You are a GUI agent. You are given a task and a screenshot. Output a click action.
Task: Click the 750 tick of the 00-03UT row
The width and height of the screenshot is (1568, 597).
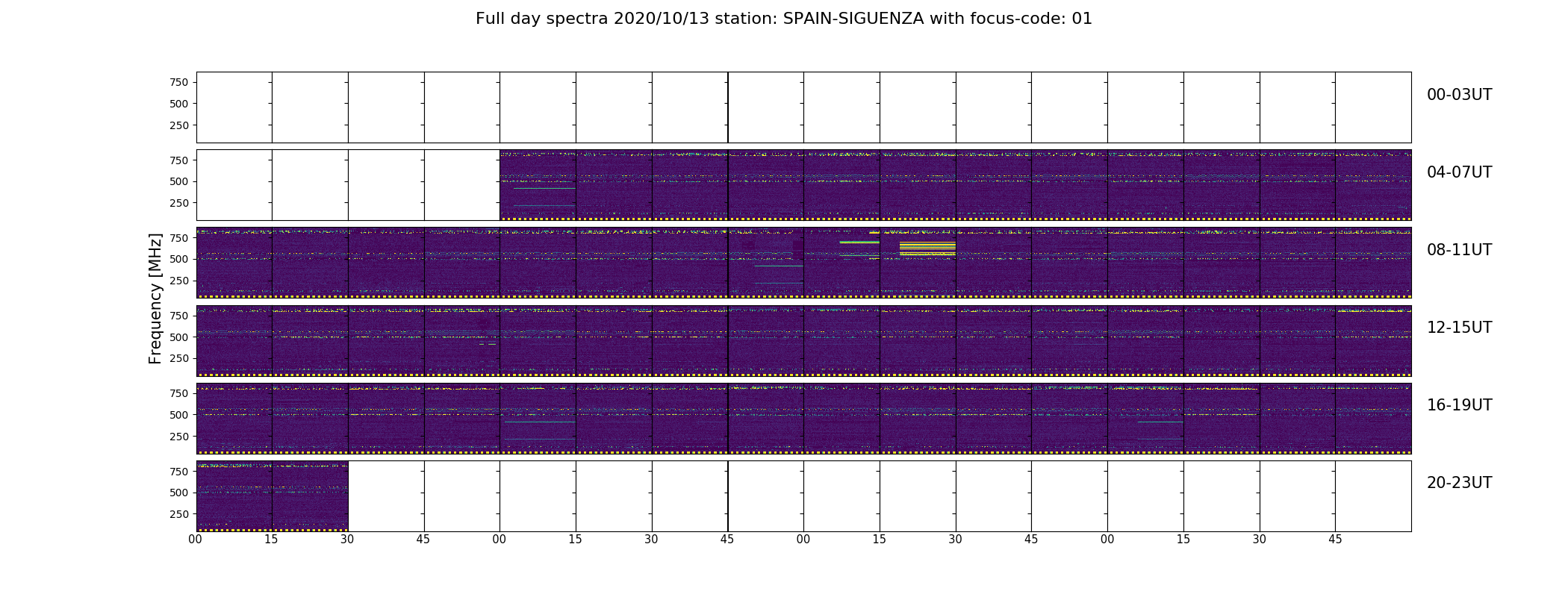click(x=179, y=83)
